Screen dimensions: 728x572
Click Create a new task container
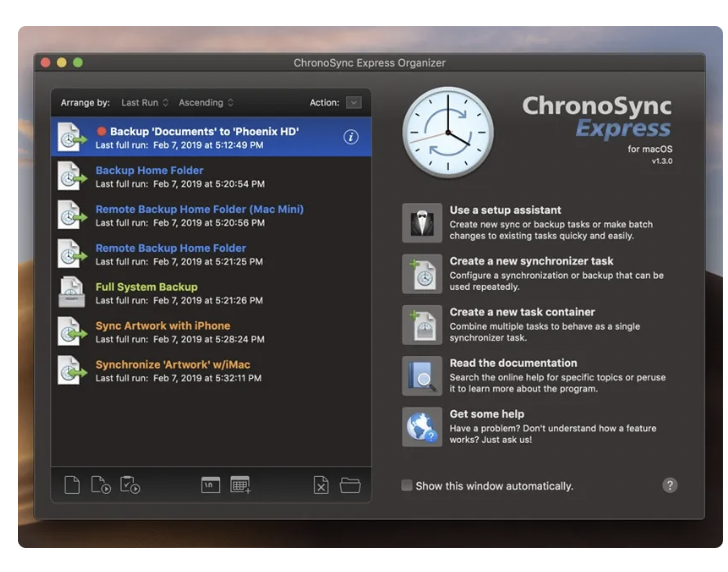[x=522, y=312]
